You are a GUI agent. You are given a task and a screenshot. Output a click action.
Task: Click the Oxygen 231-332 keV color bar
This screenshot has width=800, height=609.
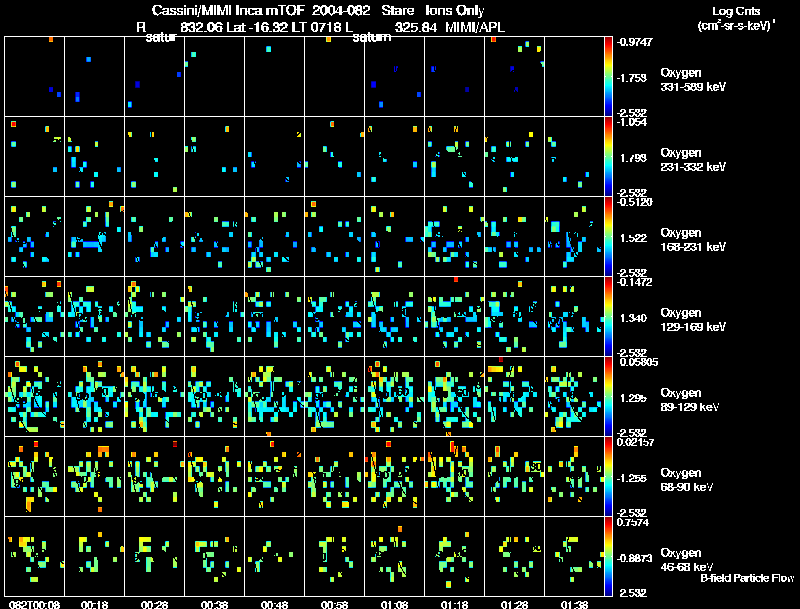coord(609,156)
